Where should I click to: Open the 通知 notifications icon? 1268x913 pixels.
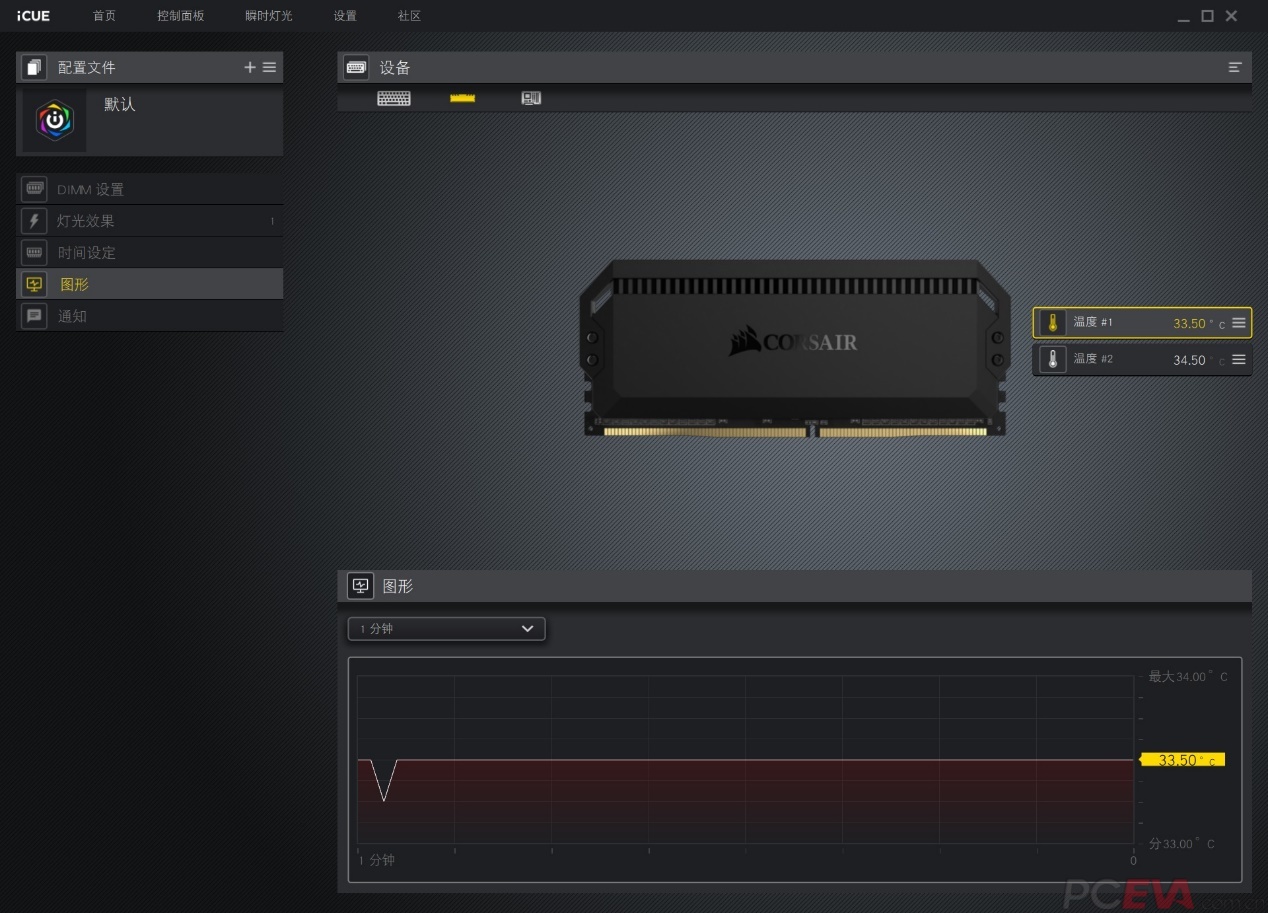click(x=34, y=315)
